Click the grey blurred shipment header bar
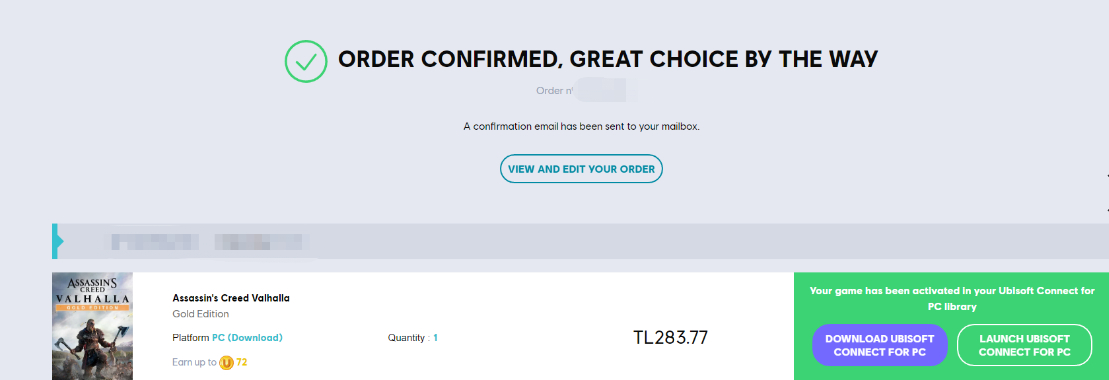Image resolution: width=1109 pixels, height=380 pixels. tap(580, 241)
